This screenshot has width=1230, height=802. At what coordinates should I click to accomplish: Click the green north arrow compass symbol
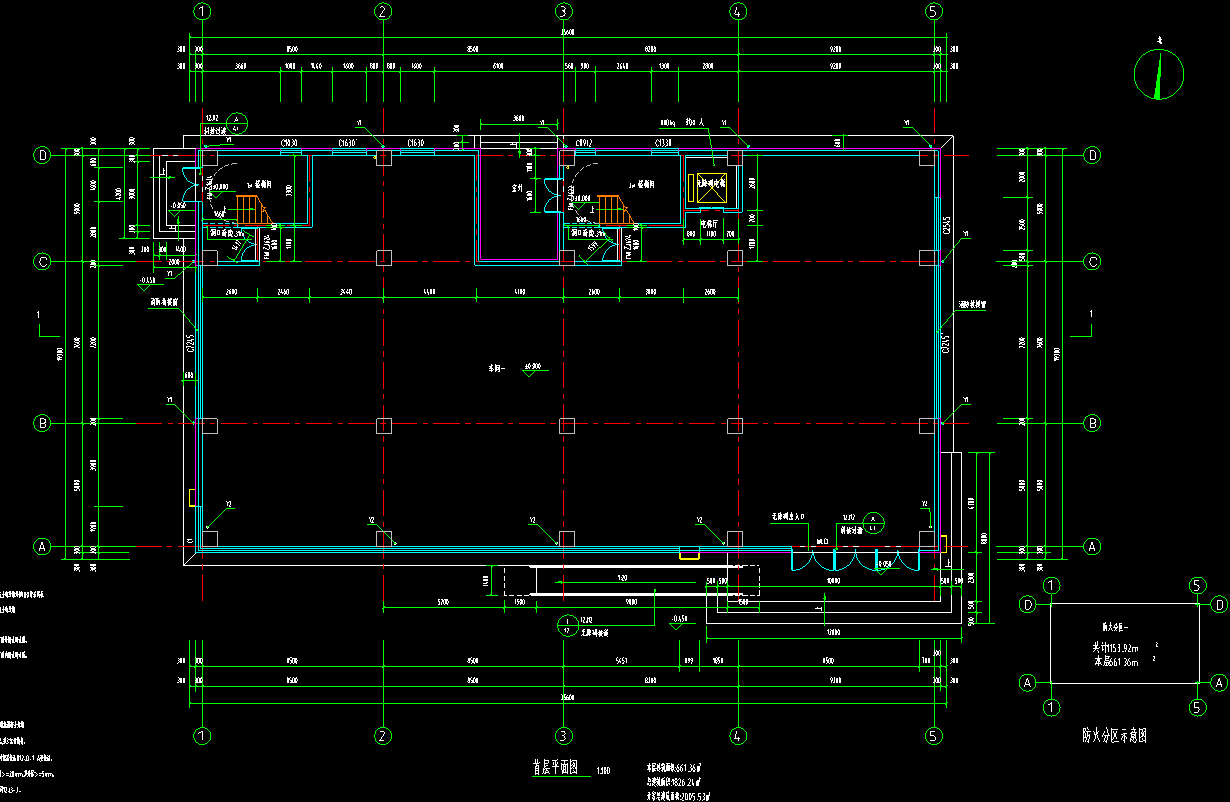click(1159, 74)
